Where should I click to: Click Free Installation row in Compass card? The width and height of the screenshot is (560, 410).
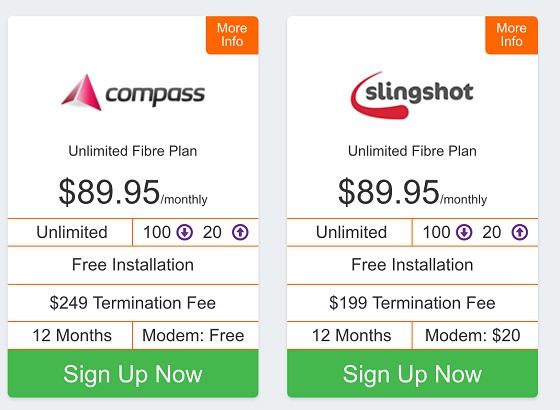(x=133, y=265)
